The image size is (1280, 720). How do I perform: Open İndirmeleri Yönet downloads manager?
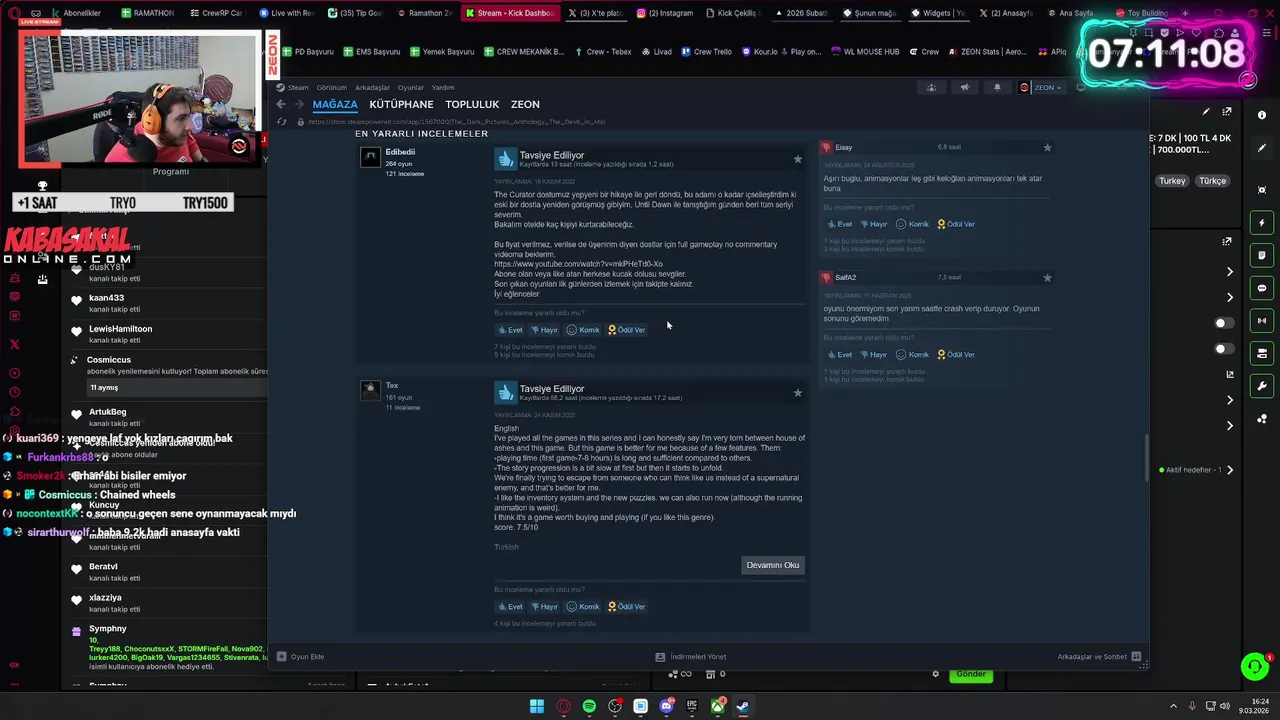pos(691,657)
